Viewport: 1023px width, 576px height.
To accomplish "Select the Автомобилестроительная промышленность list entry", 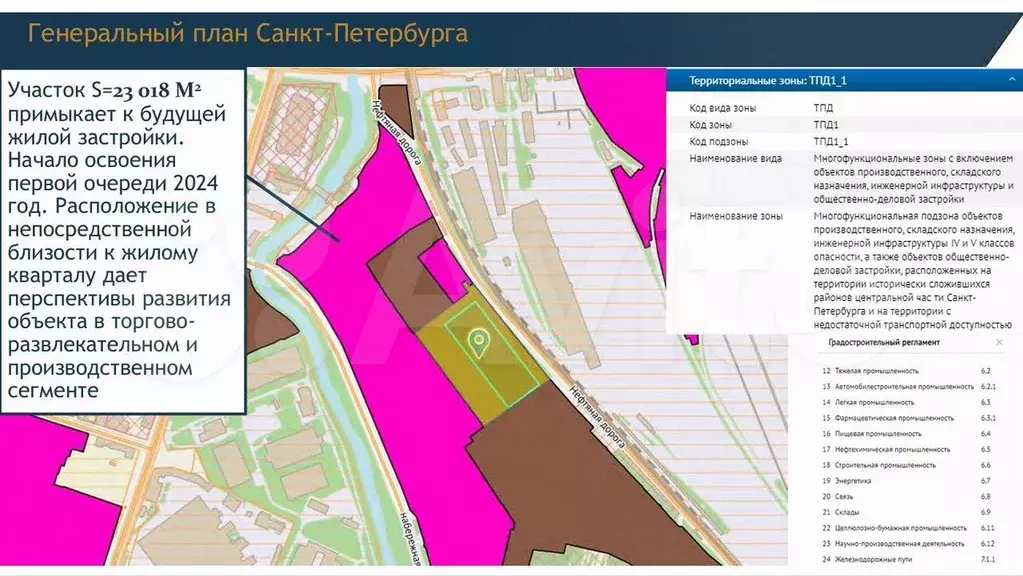I will [x=909, y=386].
